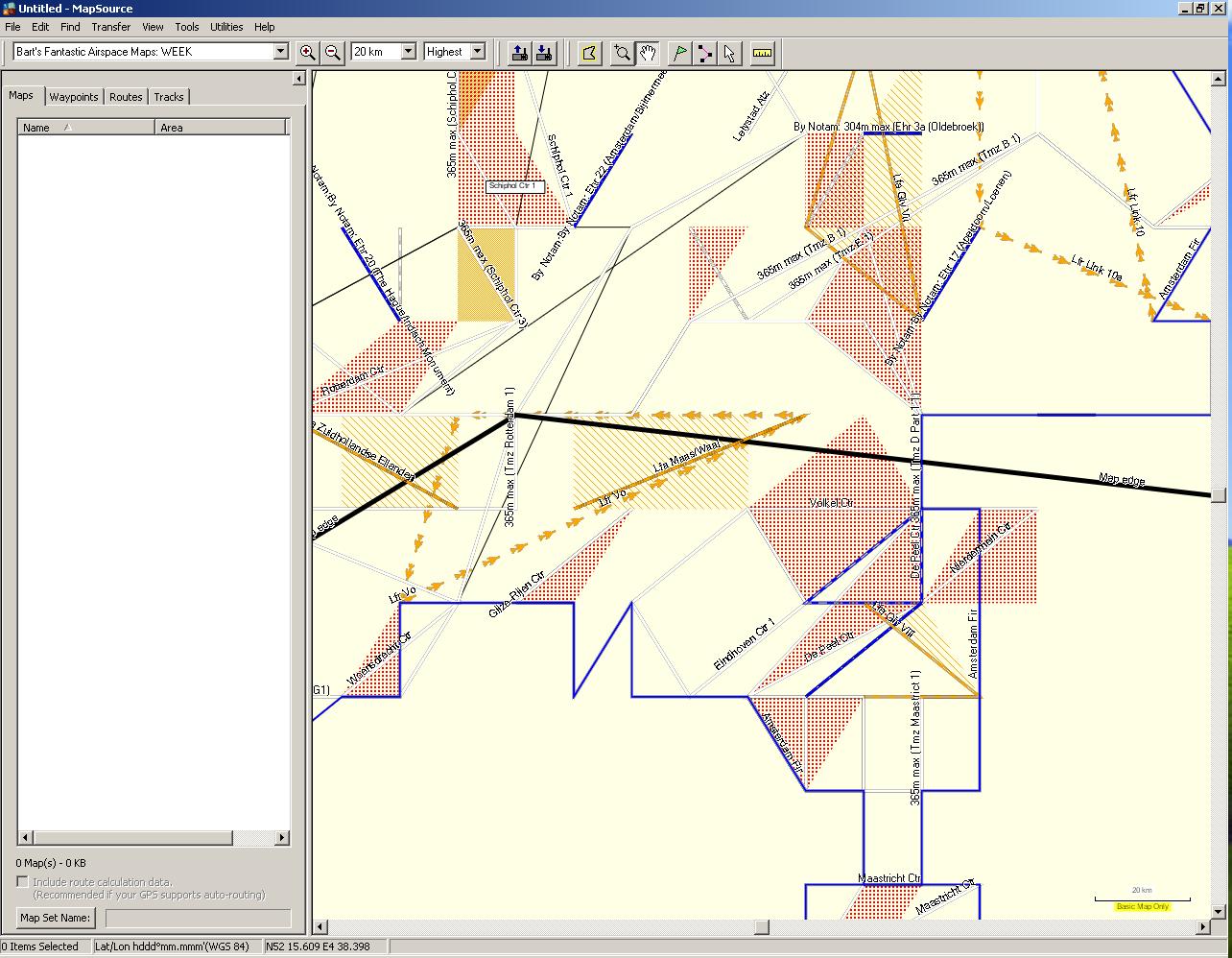Screen dimensions: 1232x958
Task: Select the Selection arrow tool
Action: (x=730, y=53)
